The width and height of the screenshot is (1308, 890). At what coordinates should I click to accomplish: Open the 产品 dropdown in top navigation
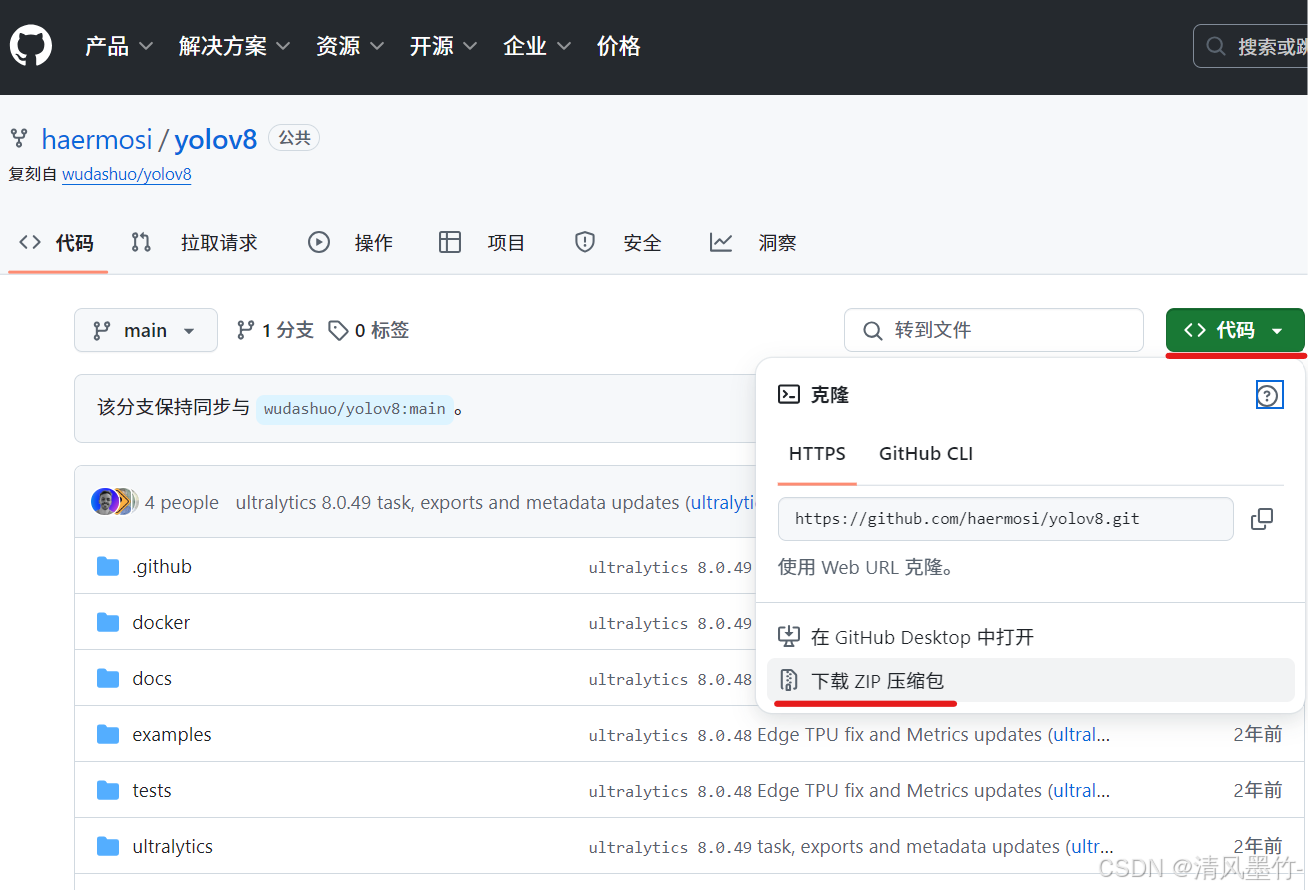(118, 45)
